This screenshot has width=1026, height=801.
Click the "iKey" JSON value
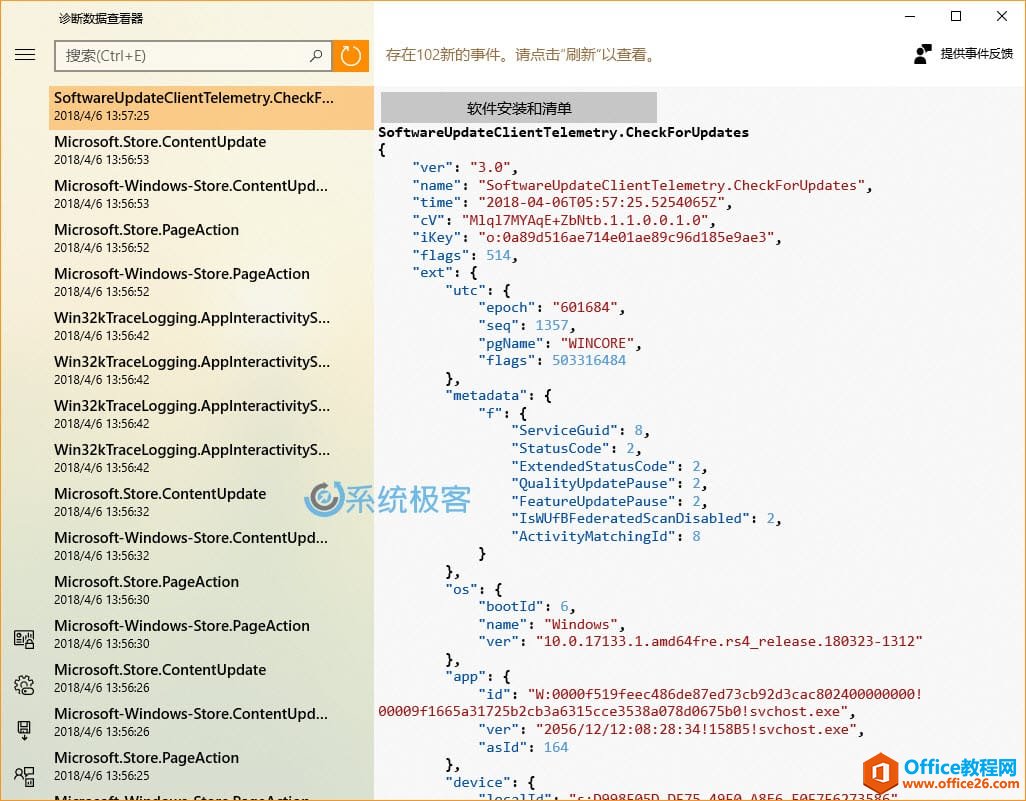pyautogui.click(x=626, y=238)
